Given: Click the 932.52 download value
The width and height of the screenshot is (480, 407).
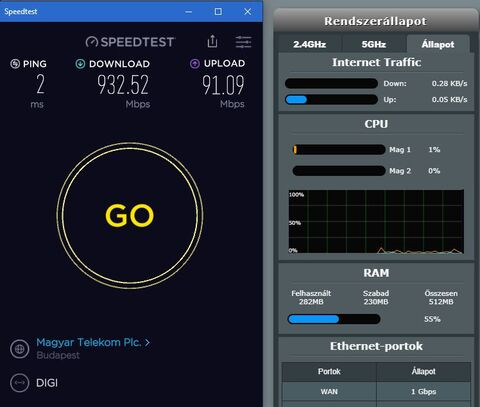Looking at the screenshot, I should coord(123,85).
